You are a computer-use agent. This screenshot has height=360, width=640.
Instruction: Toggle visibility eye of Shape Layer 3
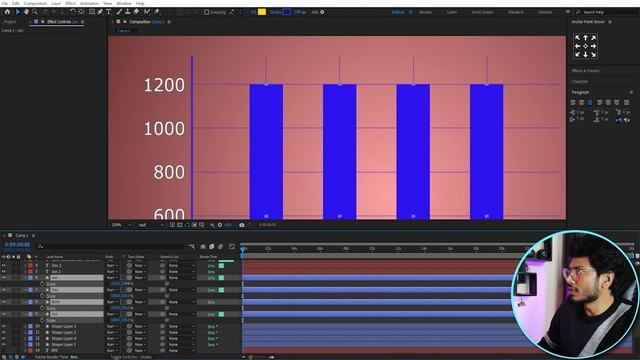pos(3,326)
